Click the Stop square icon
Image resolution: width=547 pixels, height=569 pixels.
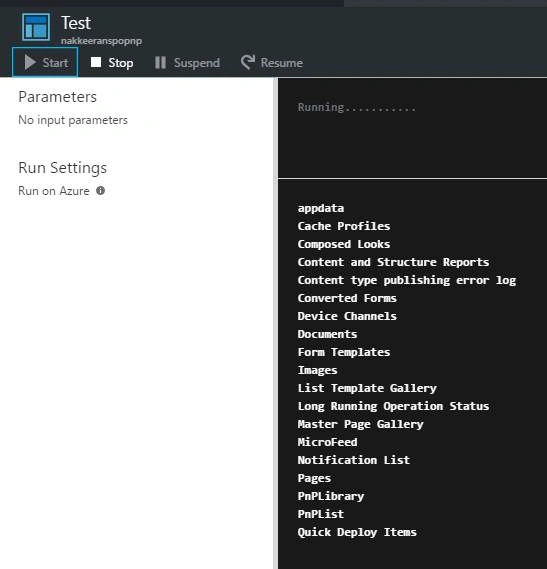(x=96, y=62)
